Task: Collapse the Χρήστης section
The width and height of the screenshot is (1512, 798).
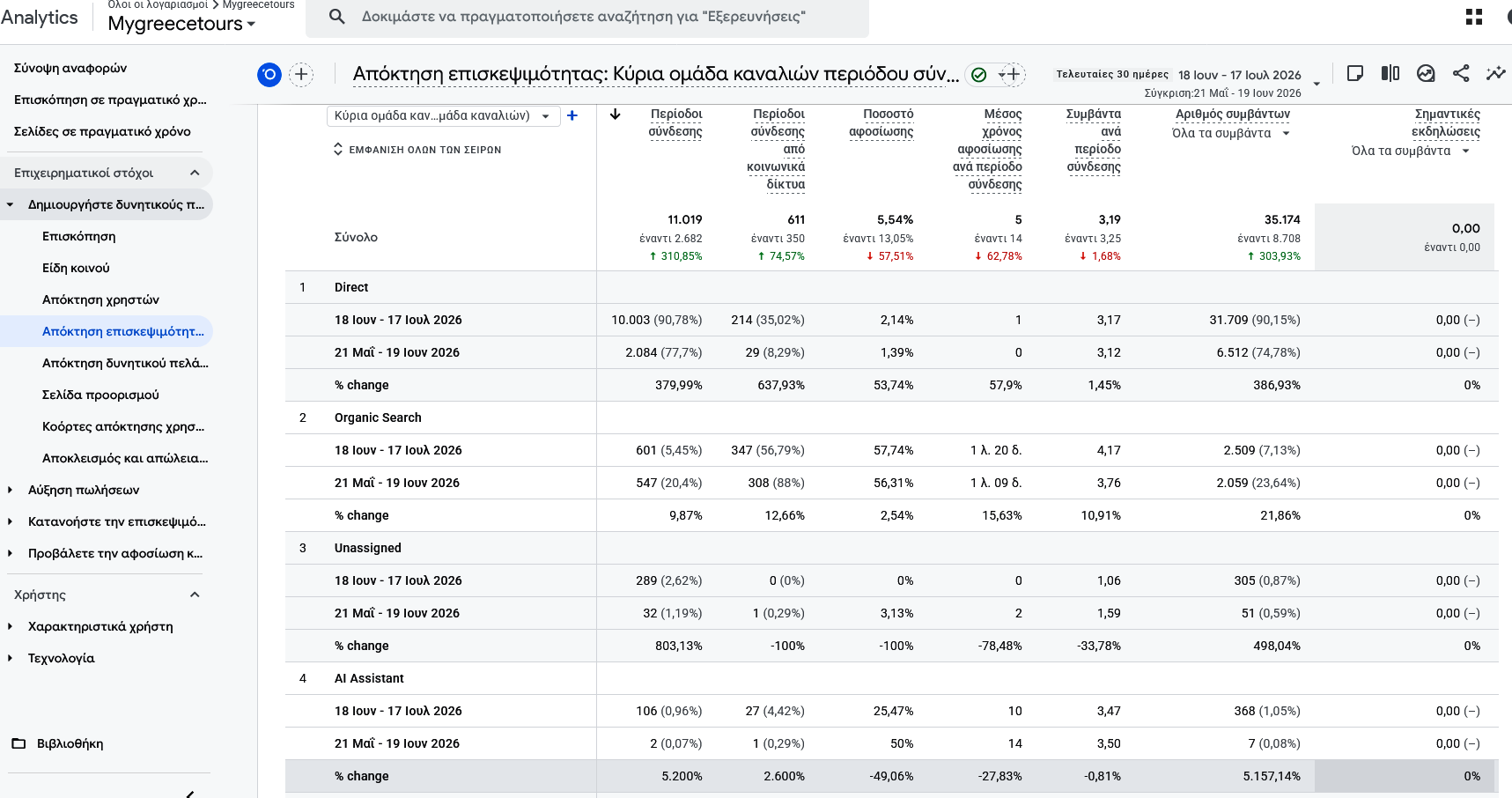Action: pyautogui.click(x=195, y=595)
